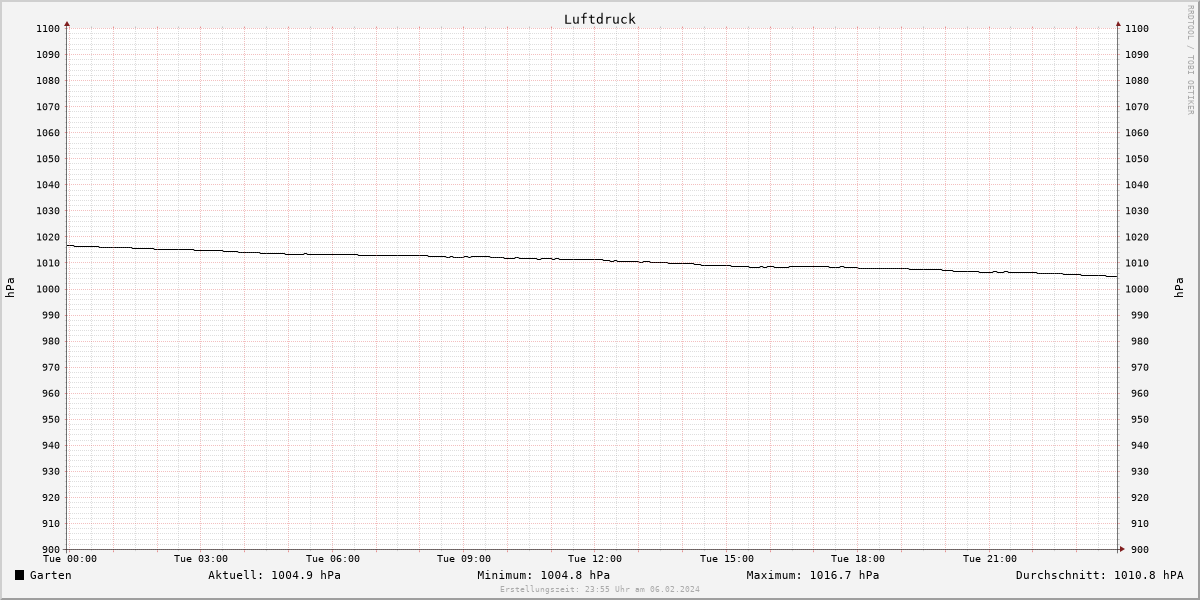Select the Maximum: 1016.7 hPa value

coord(813,575)
